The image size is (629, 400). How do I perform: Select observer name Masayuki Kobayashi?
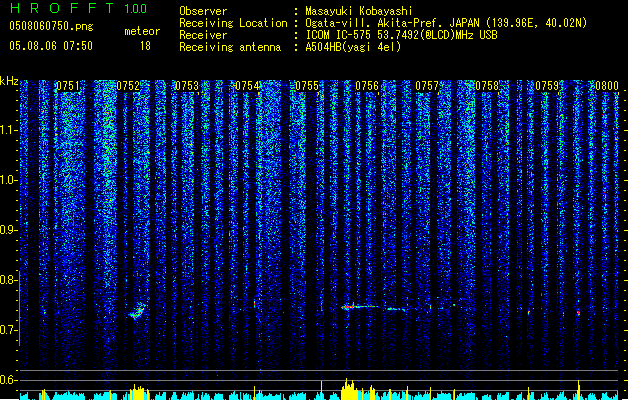coord(359,11)
